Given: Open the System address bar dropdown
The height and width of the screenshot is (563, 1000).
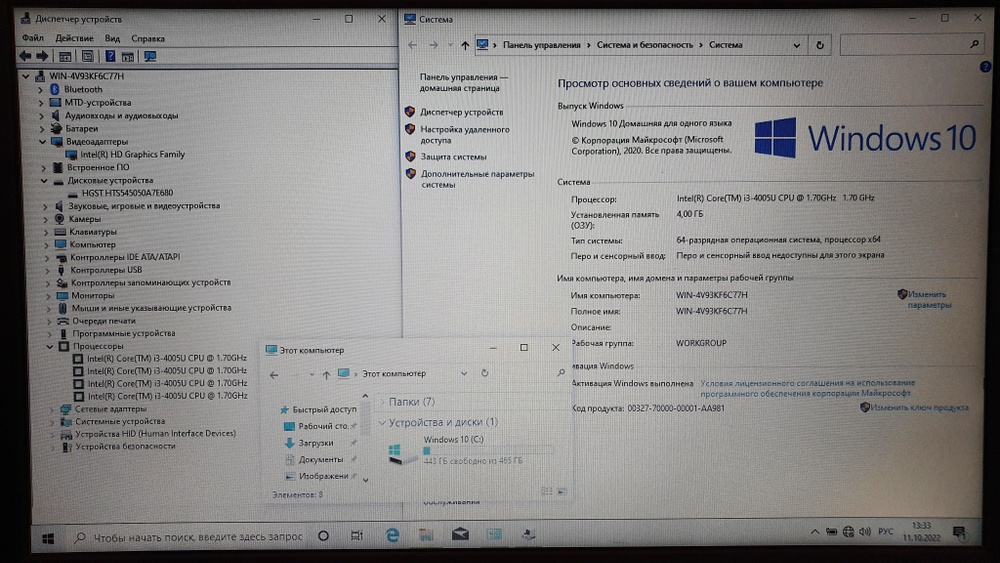Looking at the screenshot, I should [x=797, y=45].
